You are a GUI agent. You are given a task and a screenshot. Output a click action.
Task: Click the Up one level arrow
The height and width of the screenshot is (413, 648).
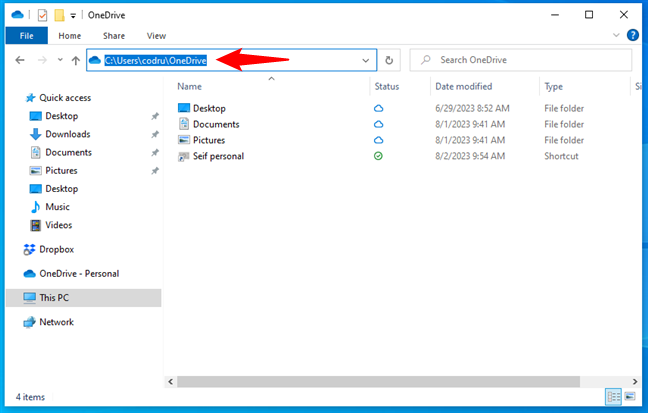click(x=75, y=60)
